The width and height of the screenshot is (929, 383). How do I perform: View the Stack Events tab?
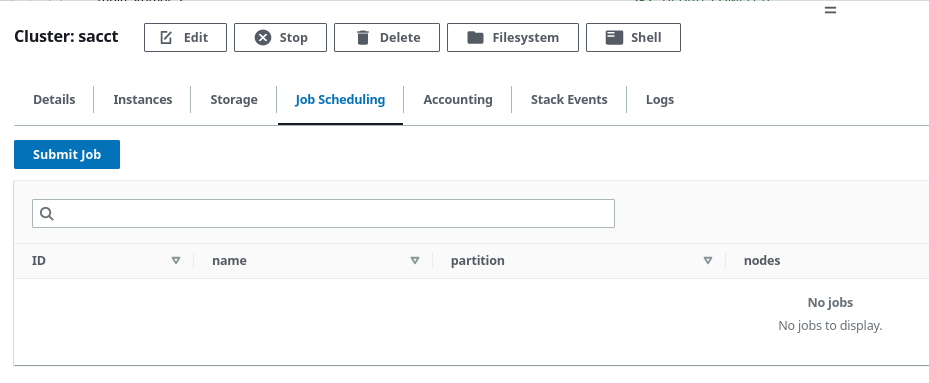pyautogui.click(x=569, y=100)
